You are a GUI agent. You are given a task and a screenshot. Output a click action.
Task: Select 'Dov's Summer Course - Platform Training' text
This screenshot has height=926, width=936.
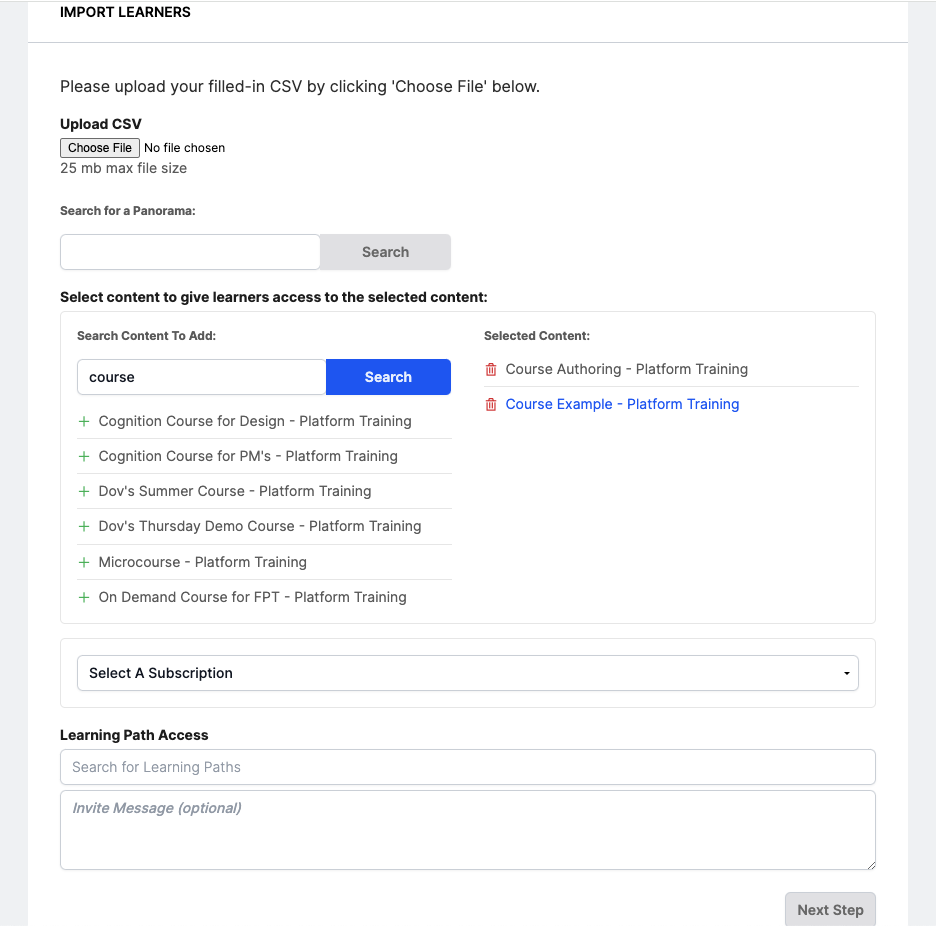(x=235, y=491)
